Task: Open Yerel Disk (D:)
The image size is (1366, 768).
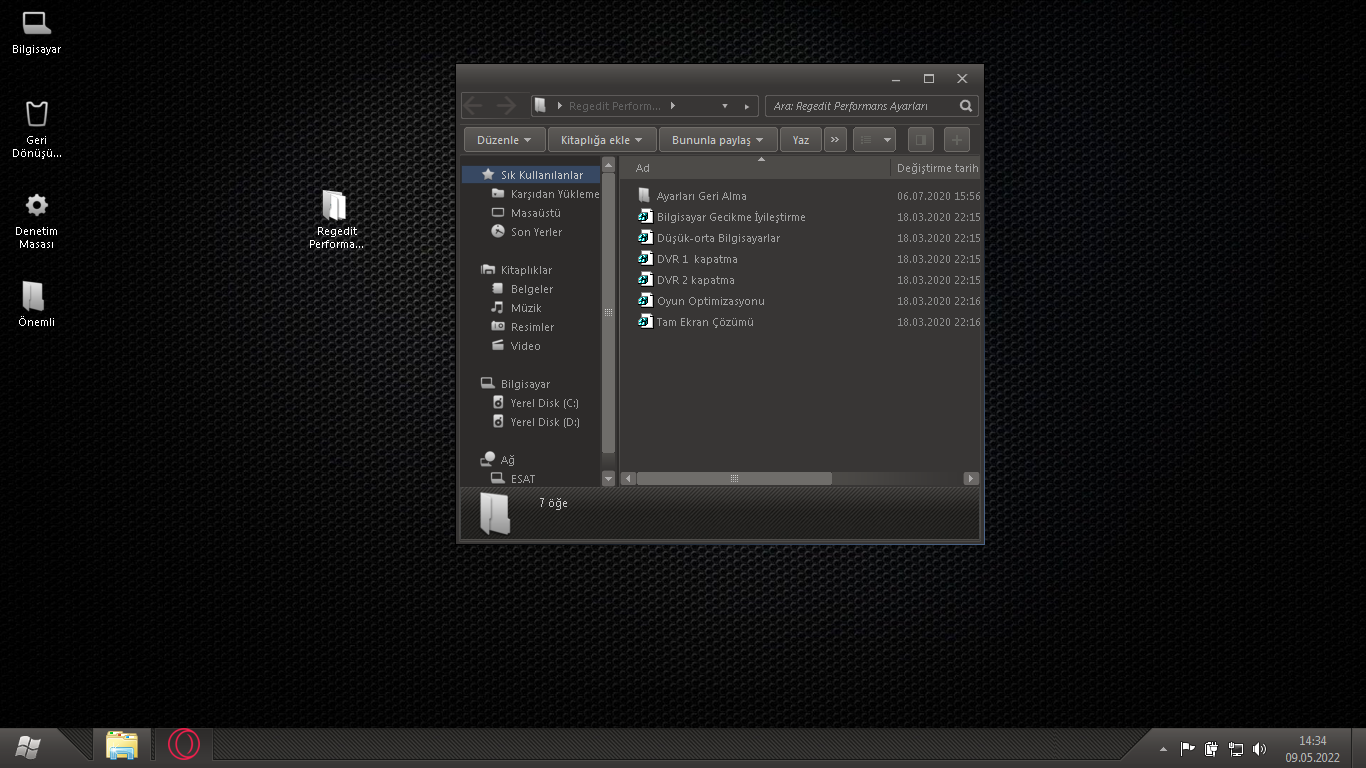Action: [536, 422]
